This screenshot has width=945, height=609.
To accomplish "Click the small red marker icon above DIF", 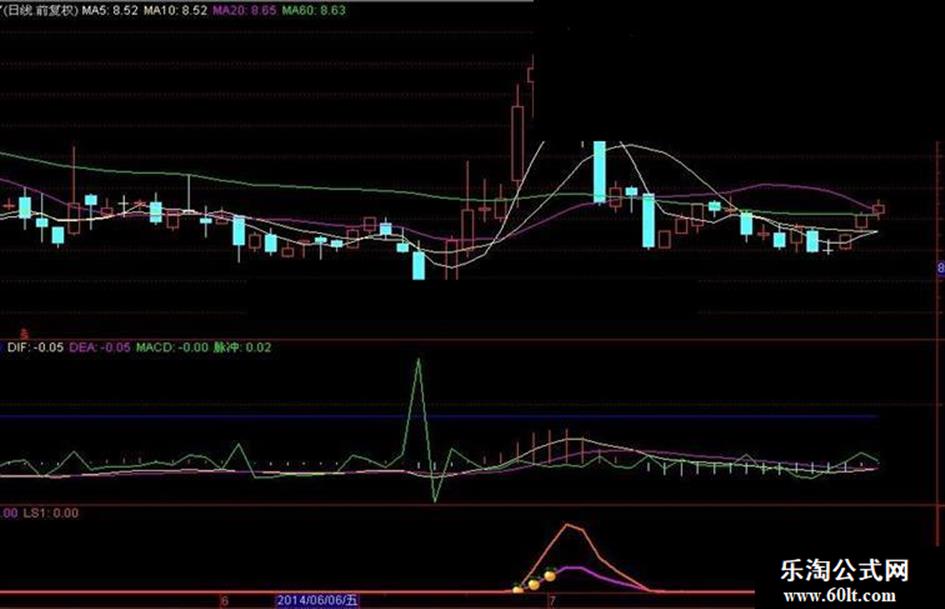I will (25, 333).
